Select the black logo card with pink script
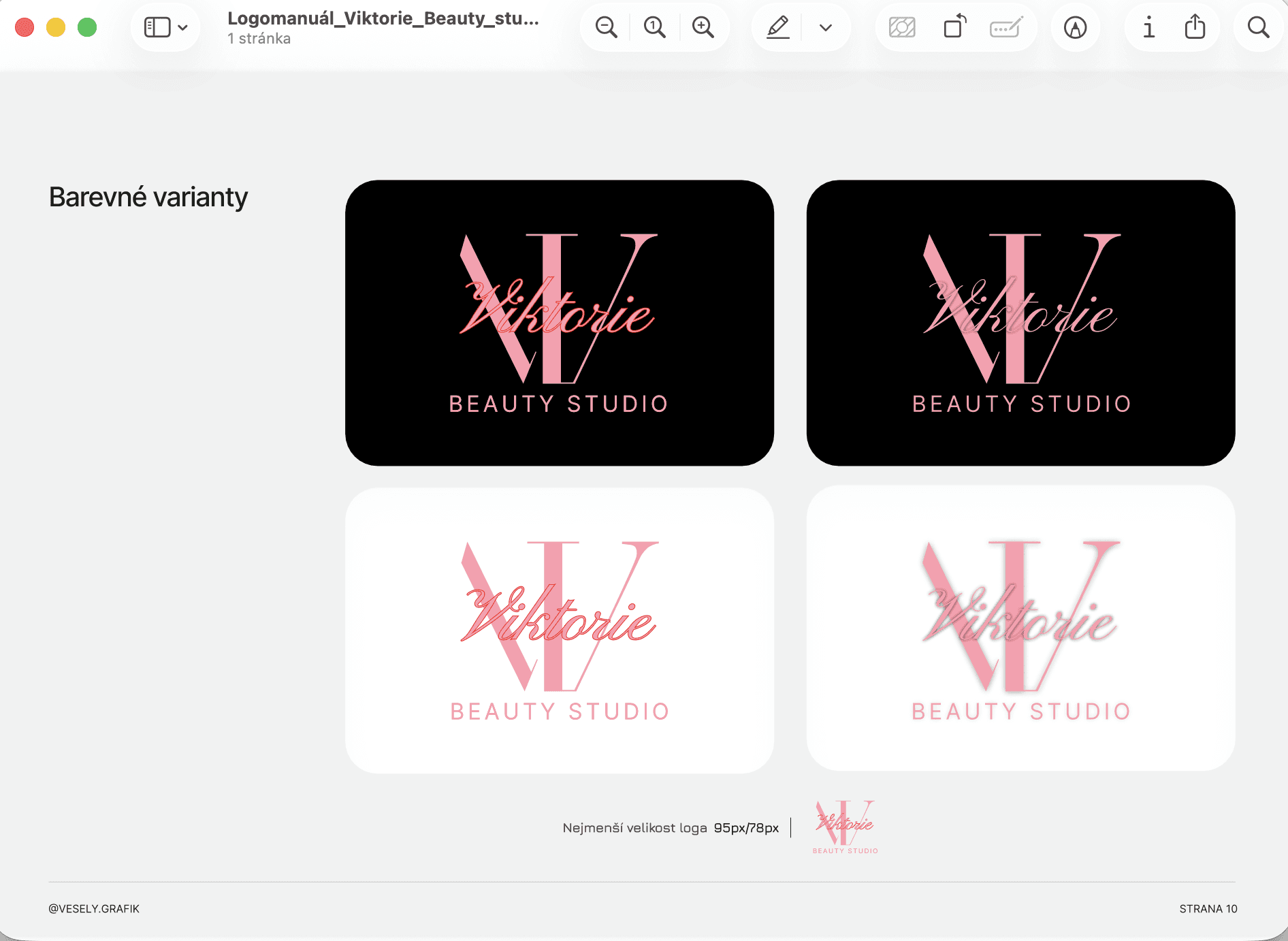 point(1021,323)
